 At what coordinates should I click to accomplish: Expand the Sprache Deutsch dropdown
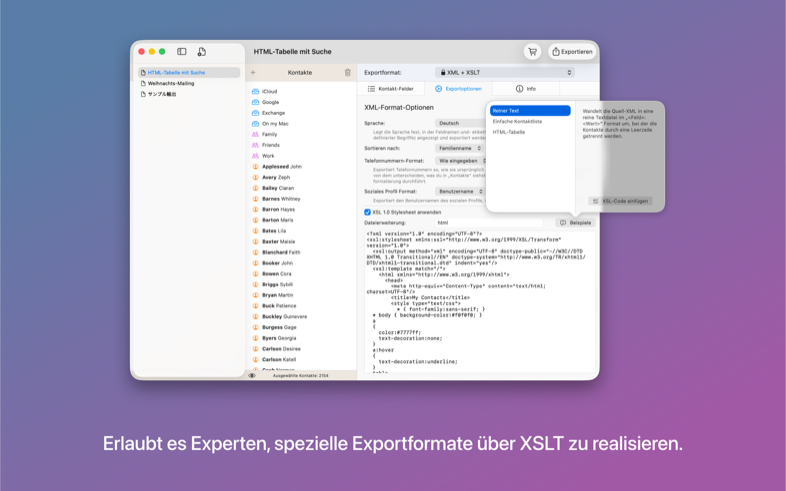460,123
